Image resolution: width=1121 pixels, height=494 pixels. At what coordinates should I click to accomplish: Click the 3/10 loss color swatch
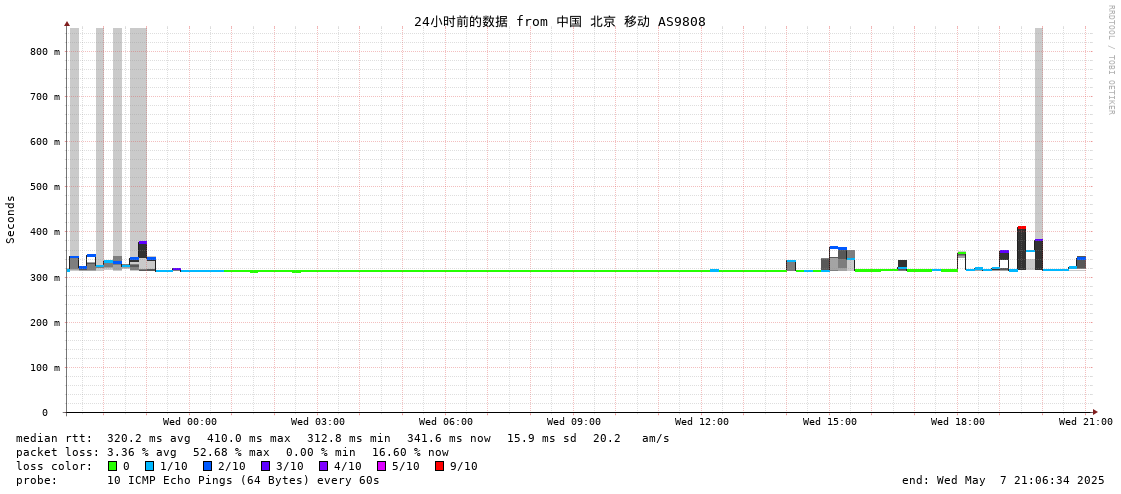coord(265,466)
